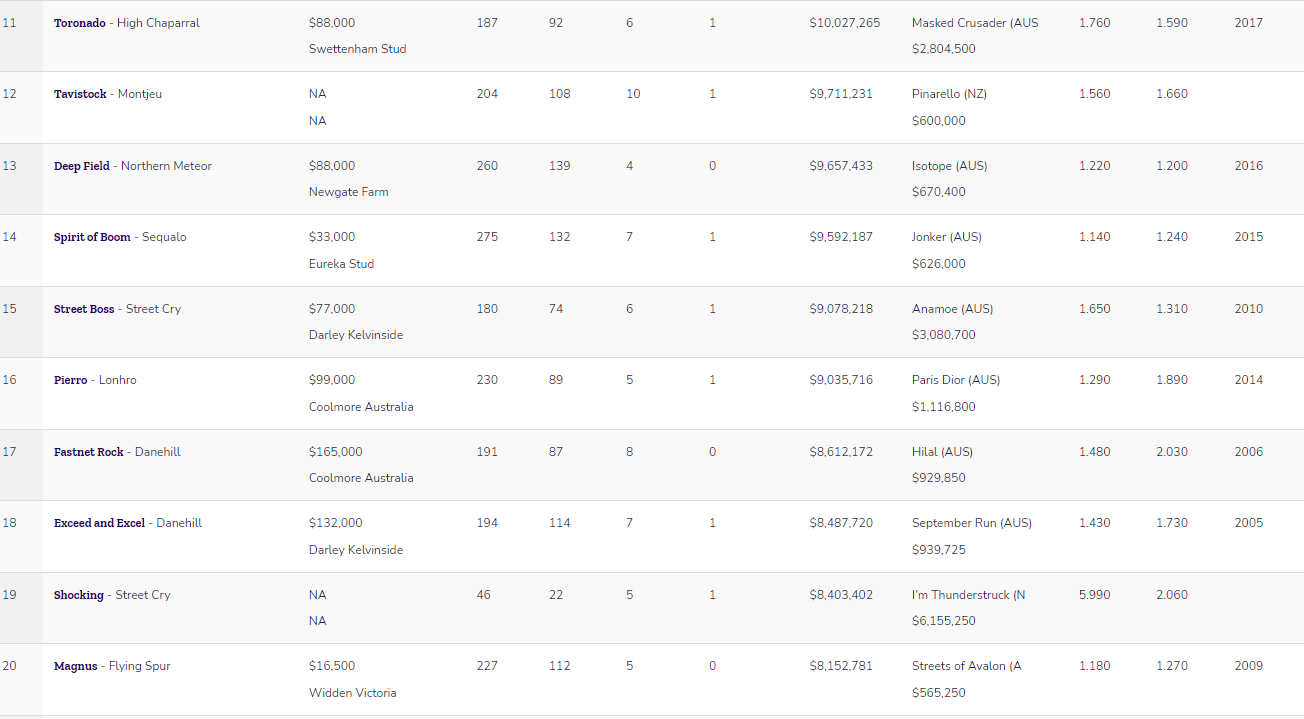Open the Street Boss sire page
The image size is (1304, 719).
pos(84,309)
